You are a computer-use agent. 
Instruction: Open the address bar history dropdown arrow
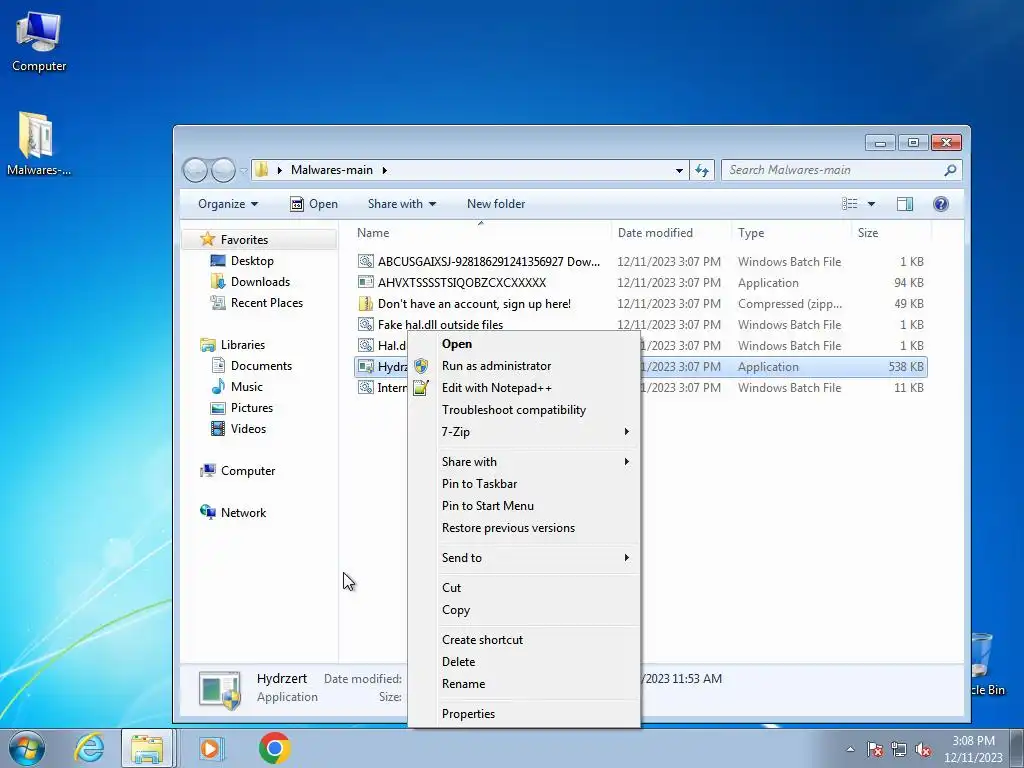(x=679, y=170)
